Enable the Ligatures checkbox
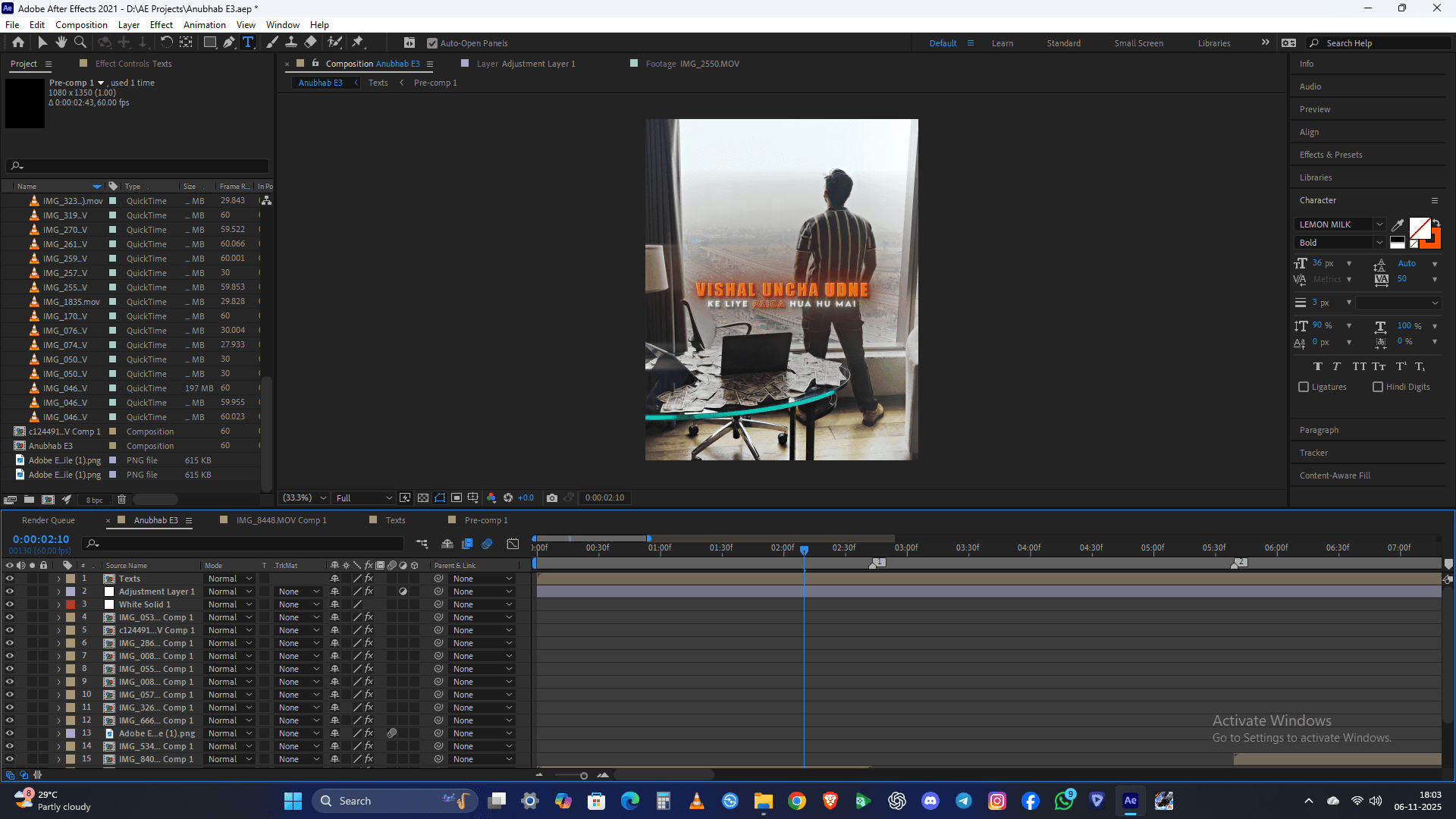Screen dimensions: 1456x819 tap(1304, 387)
